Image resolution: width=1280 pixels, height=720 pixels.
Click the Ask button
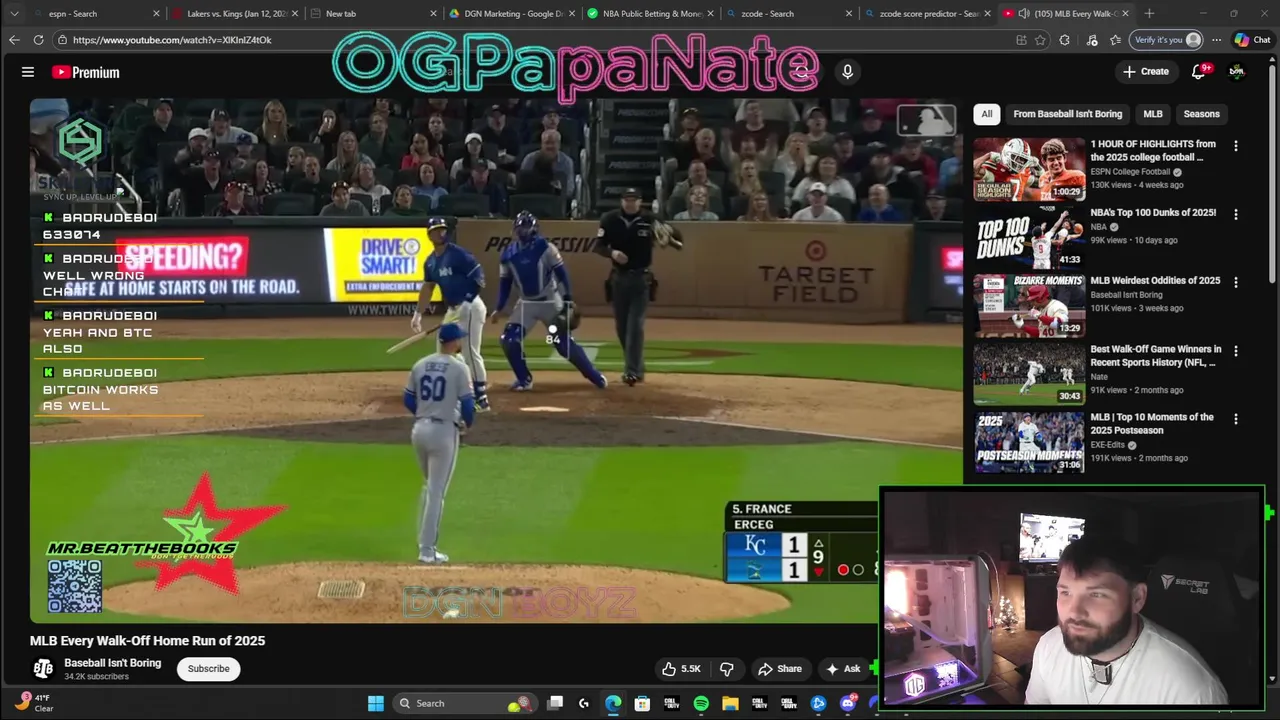[841, 669]
